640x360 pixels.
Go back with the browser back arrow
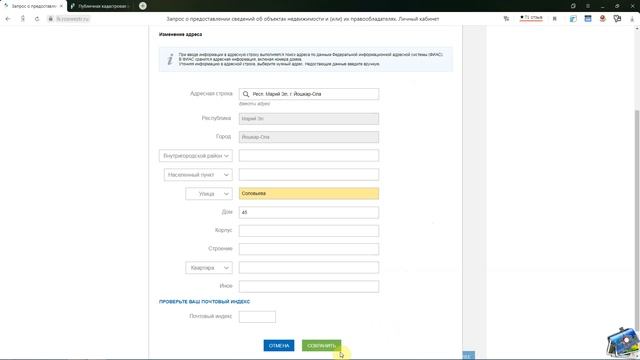tap(8, 19)
